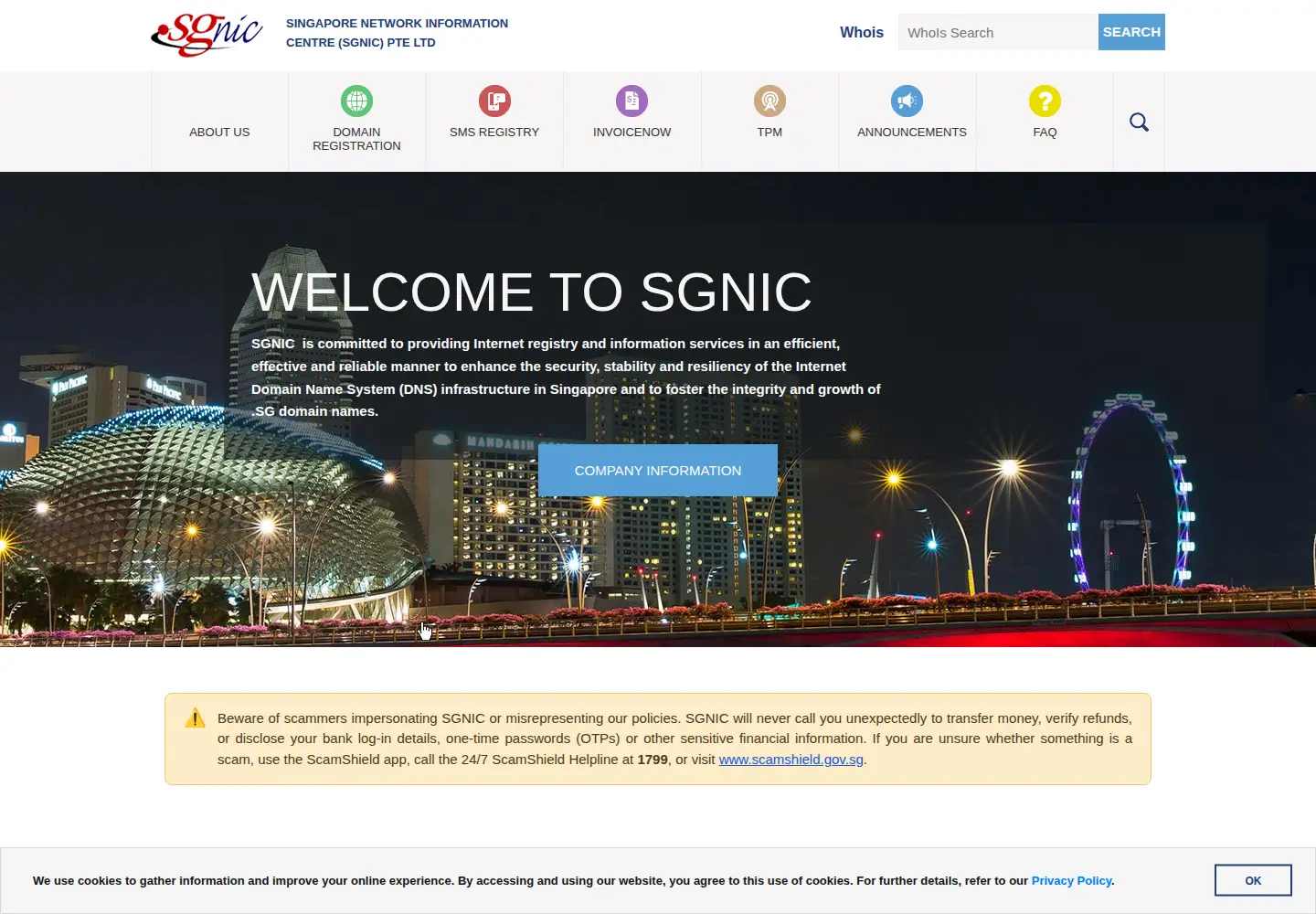Click the Whois label
Image resolution: width=1316 pixels, height=914 pixels.
pyautogui.click(x=862, y=32)
